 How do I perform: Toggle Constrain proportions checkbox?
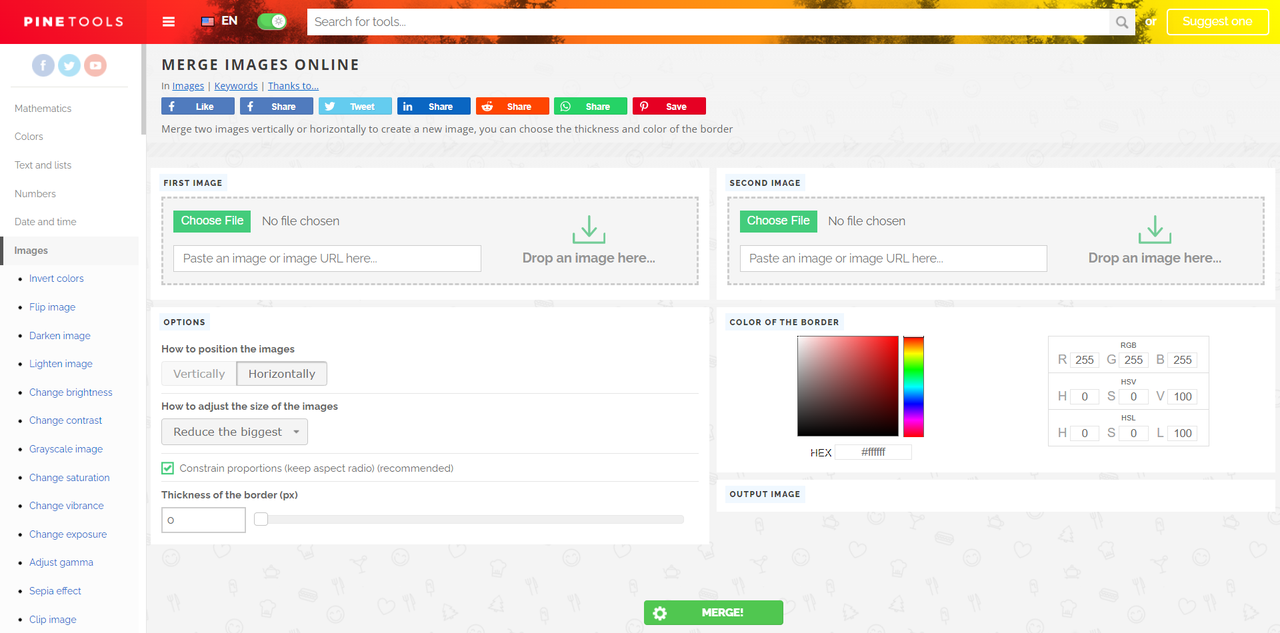168,468
